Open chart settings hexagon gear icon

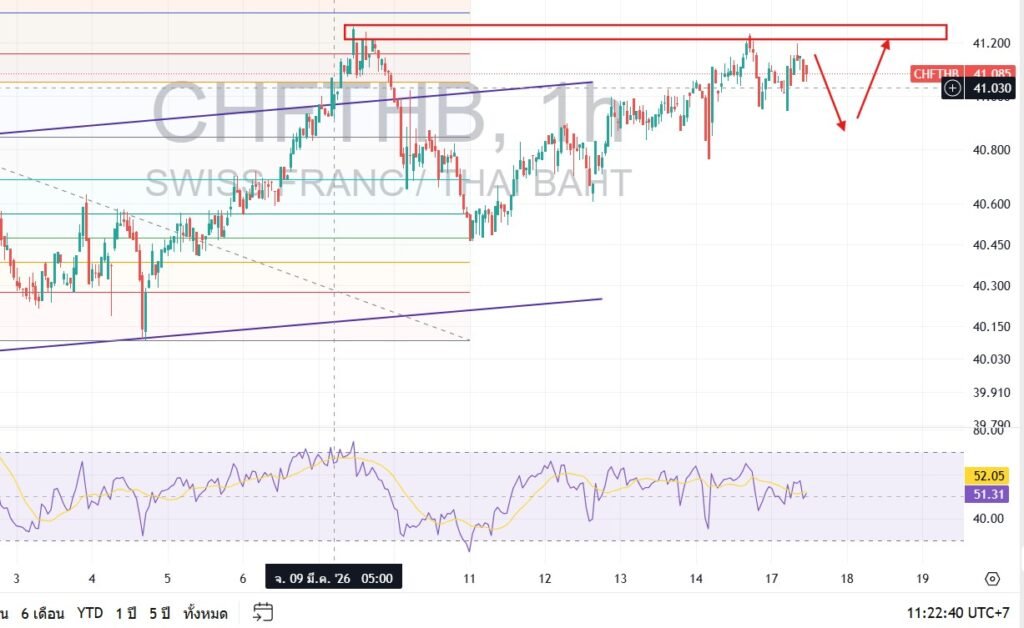(991, 579)
